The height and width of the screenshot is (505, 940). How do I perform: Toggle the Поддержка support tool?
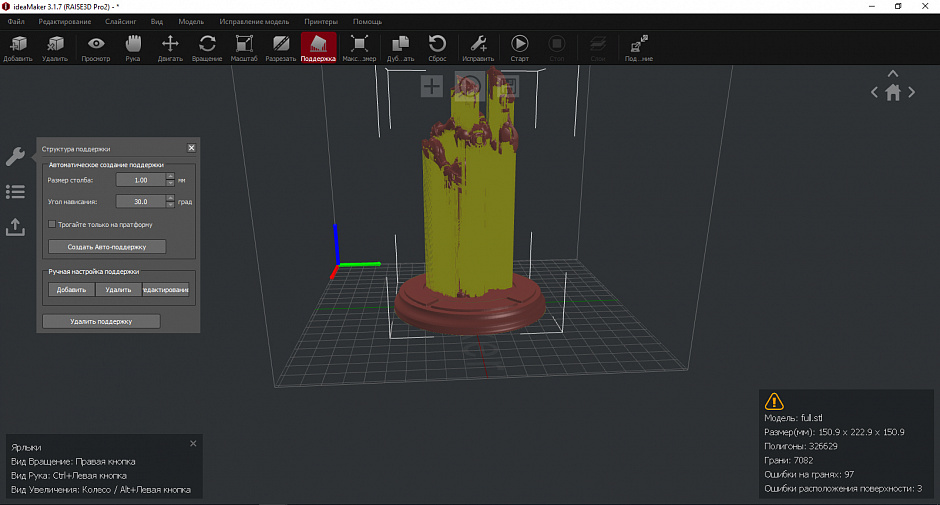pos(318,48)
